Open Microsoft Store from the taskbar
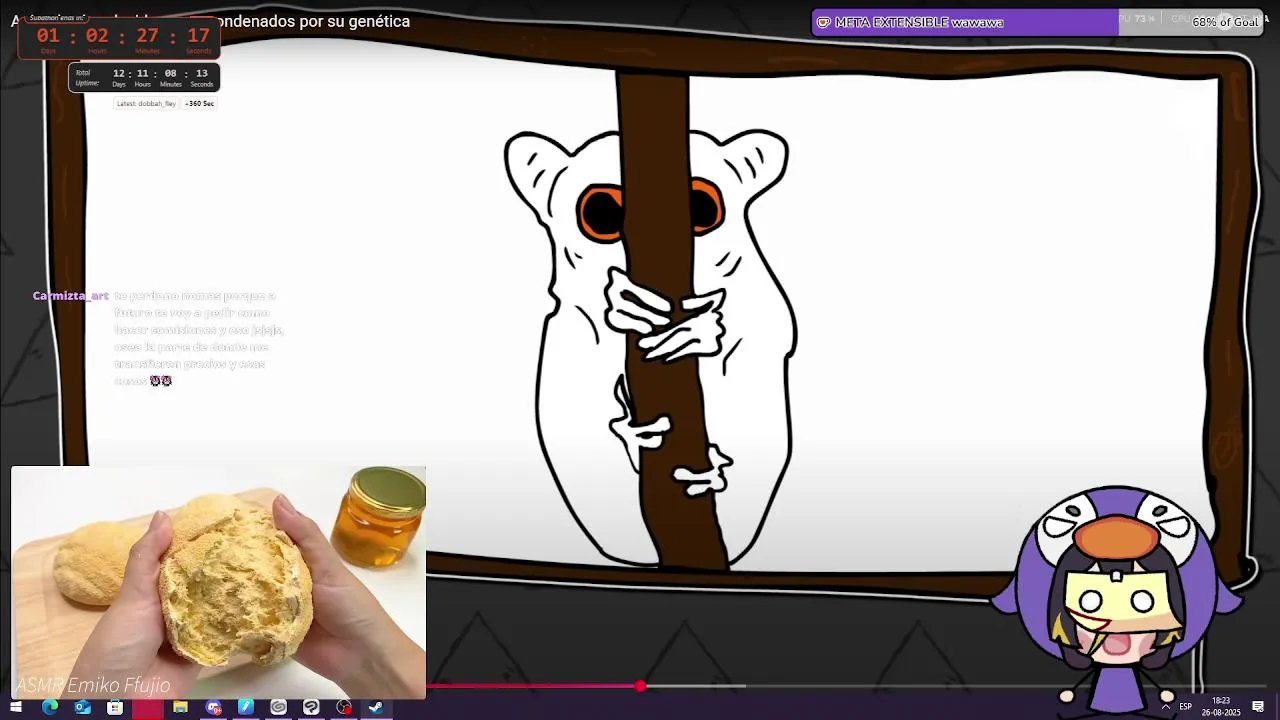 pos(115,707)
